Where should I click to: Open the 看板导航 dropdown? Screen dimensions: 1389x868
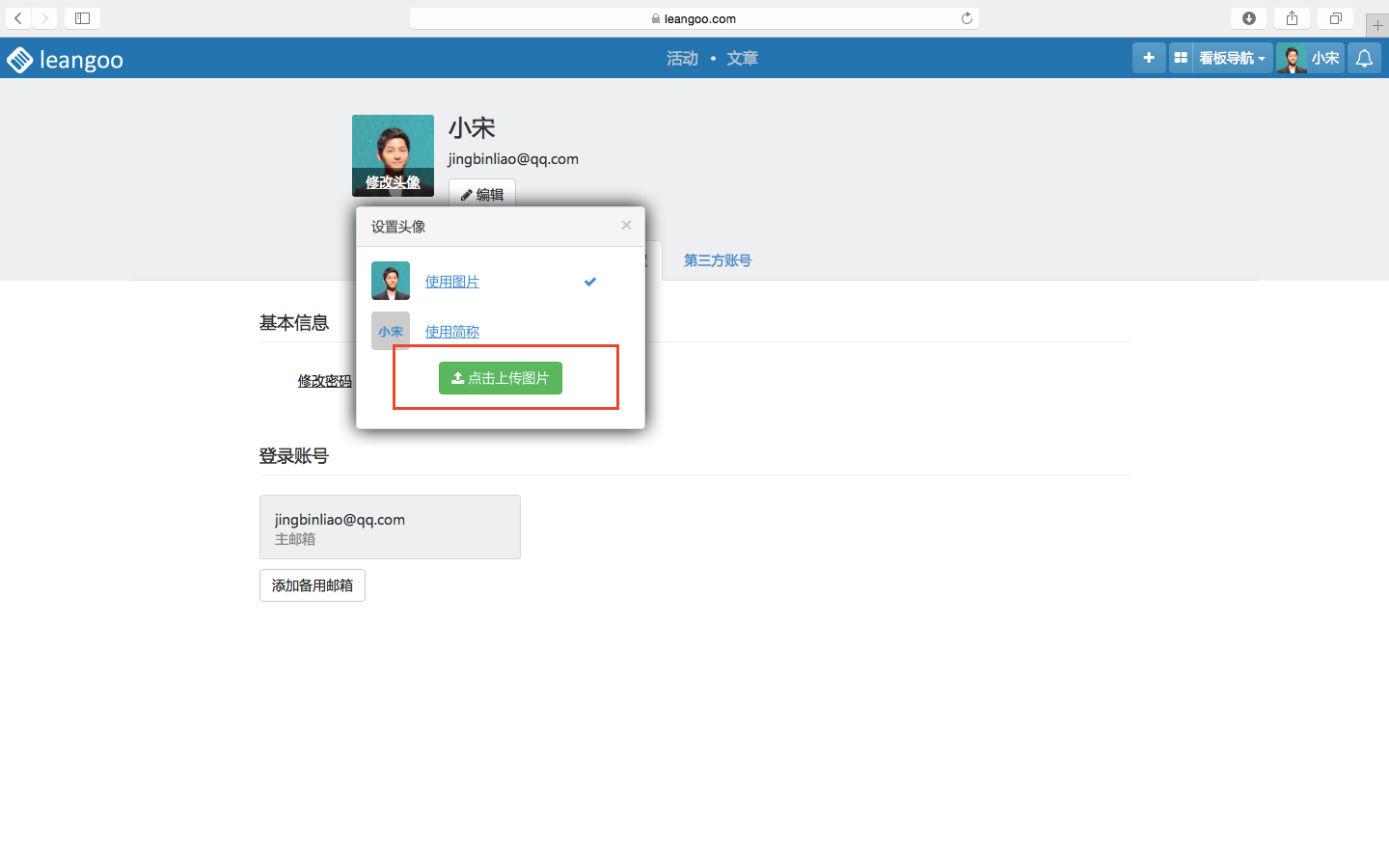tap(1232, 58)
